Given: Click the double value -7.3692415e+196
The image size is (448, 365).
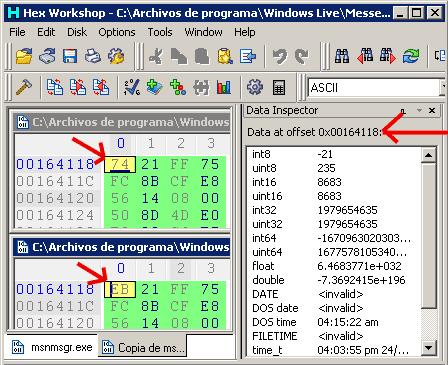Looking at the screenshot, I should point(361,280).
